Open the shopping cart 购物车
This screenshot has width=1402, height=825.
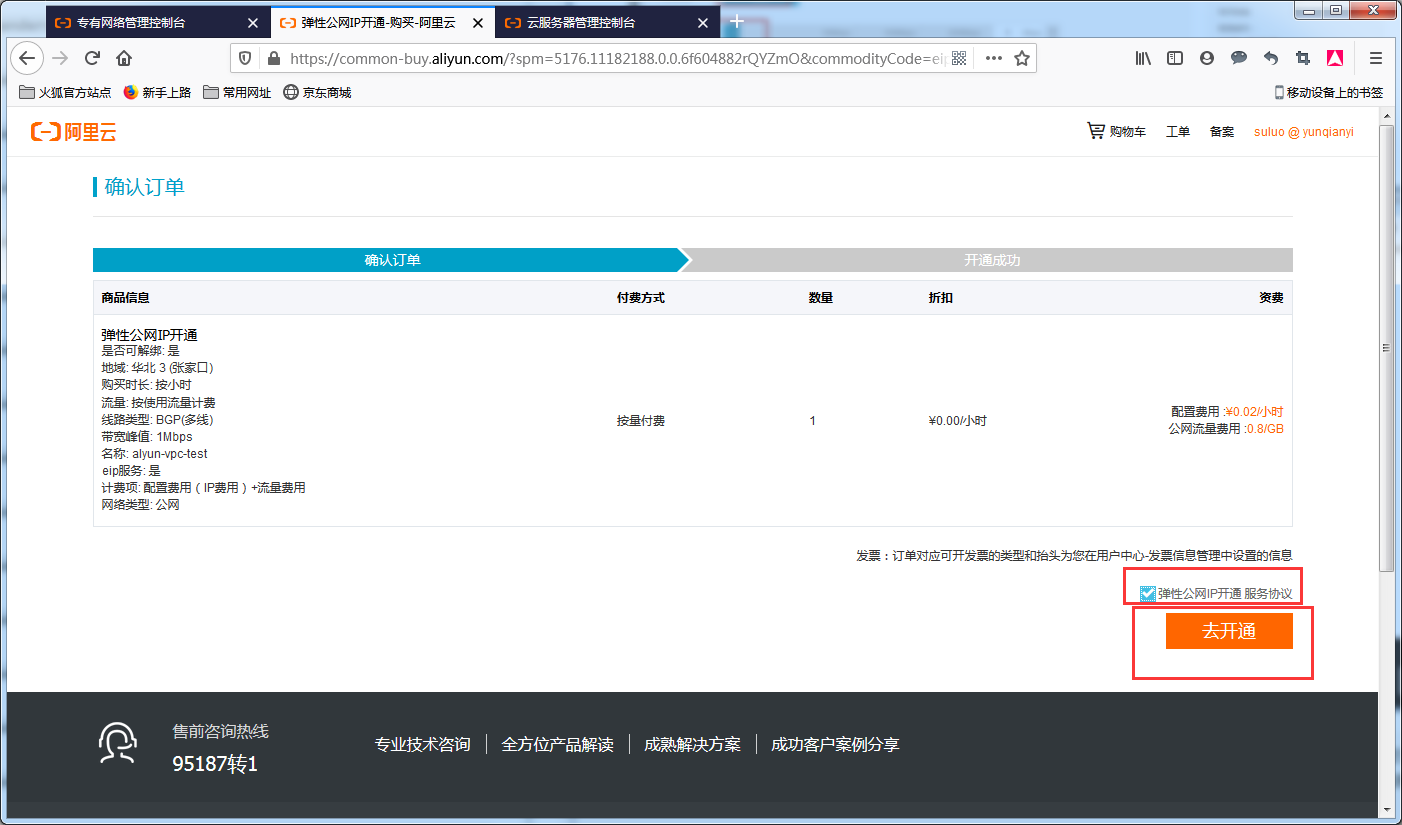click(1116, 131)
